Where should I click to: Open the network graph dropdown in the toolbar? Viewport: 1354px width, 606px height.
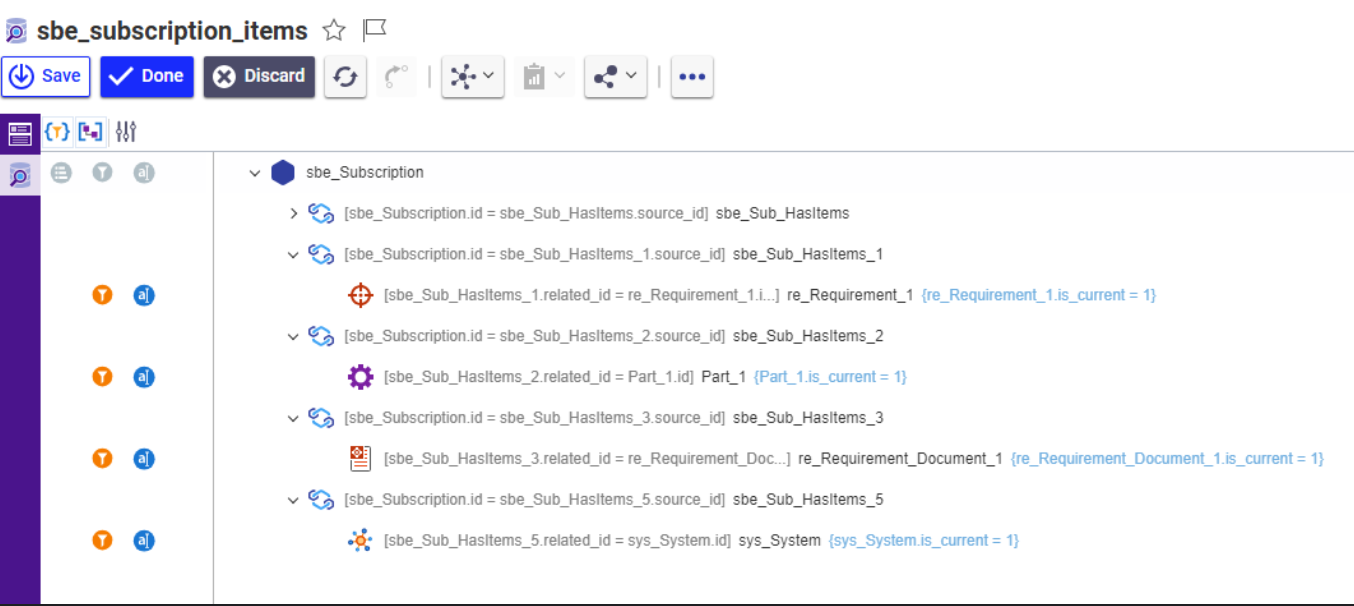coord(472,77)
